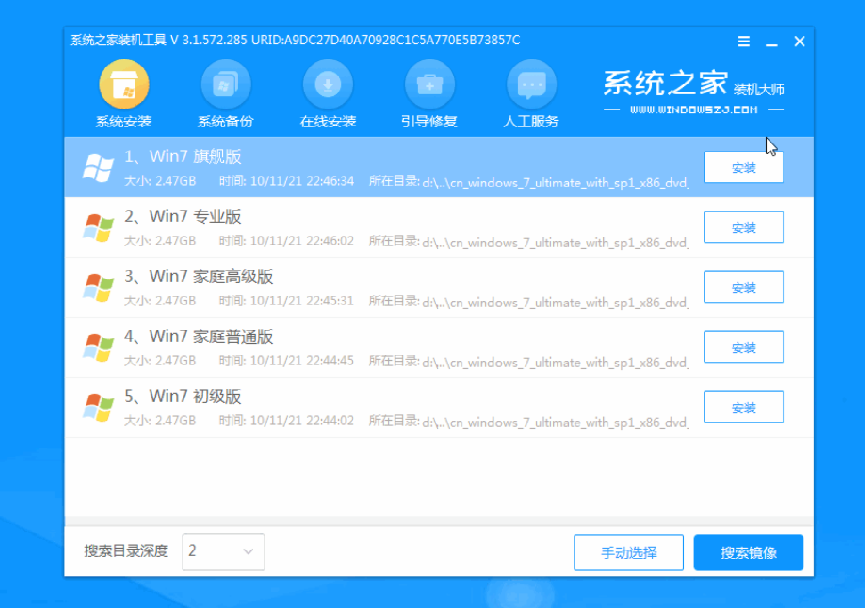
Task: Select the row title 5、Win7 初级版
Action: 183,397
